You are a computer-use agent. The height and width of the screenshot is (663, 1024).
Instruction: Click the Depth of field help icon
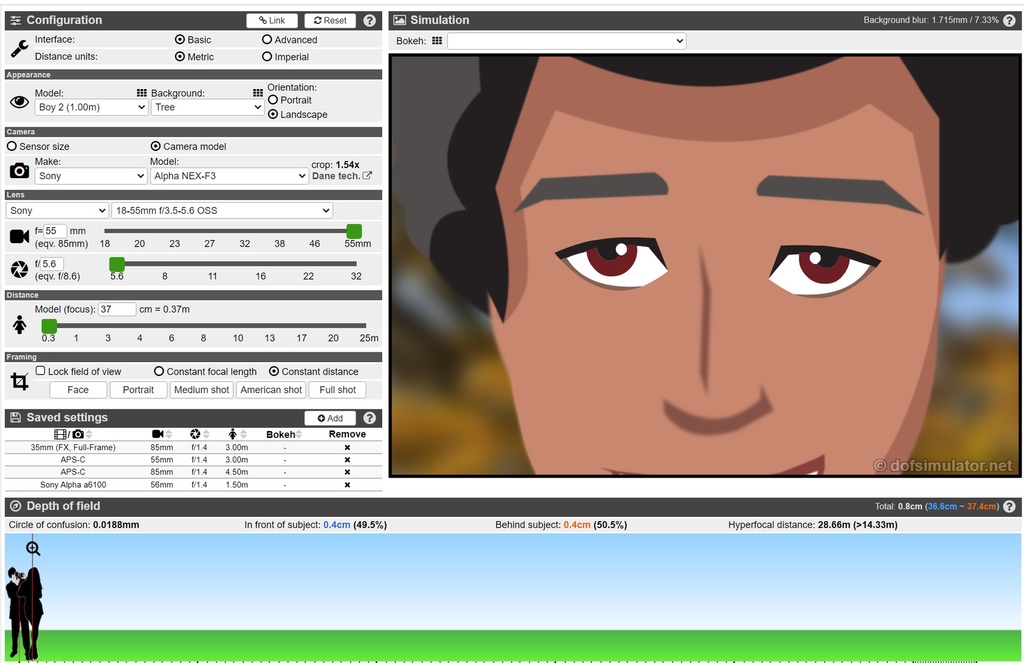pyautogui.click(x=1009, y=507)
